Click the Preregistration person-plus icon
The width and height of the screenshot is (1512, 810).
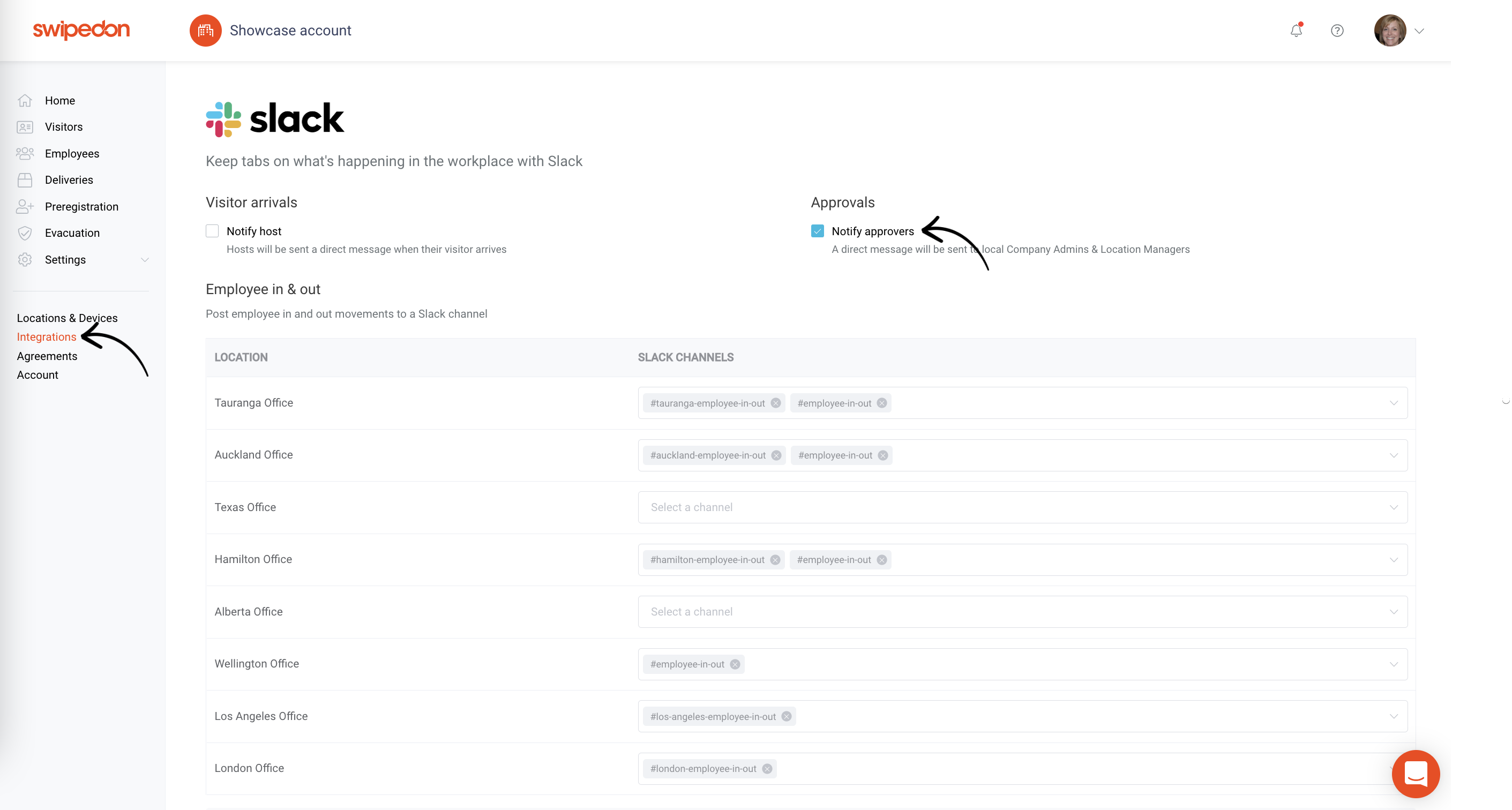pos(25,207)
